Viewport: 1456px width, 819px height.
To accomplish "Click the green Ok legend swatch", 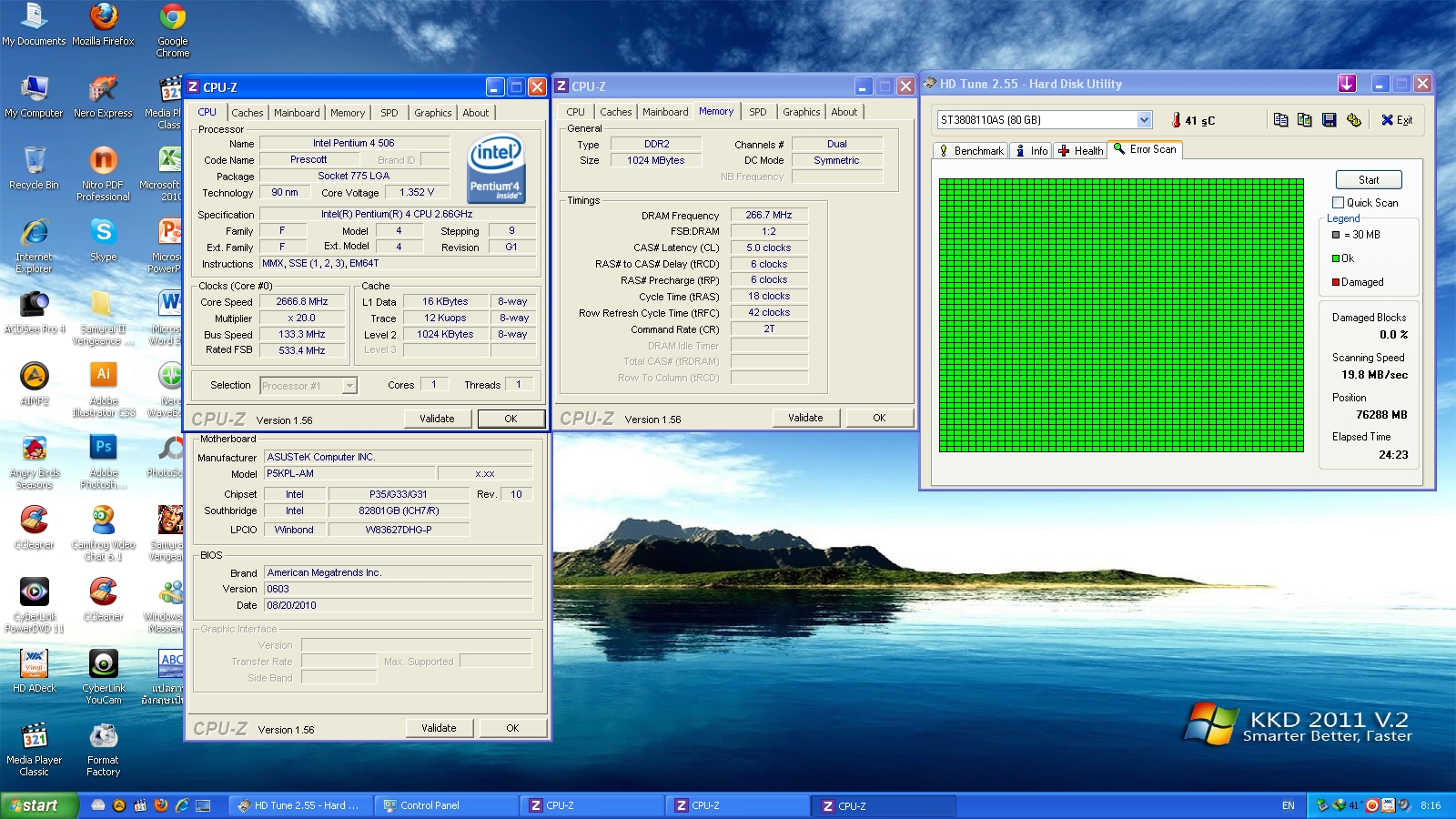I will coord(1336,258).
